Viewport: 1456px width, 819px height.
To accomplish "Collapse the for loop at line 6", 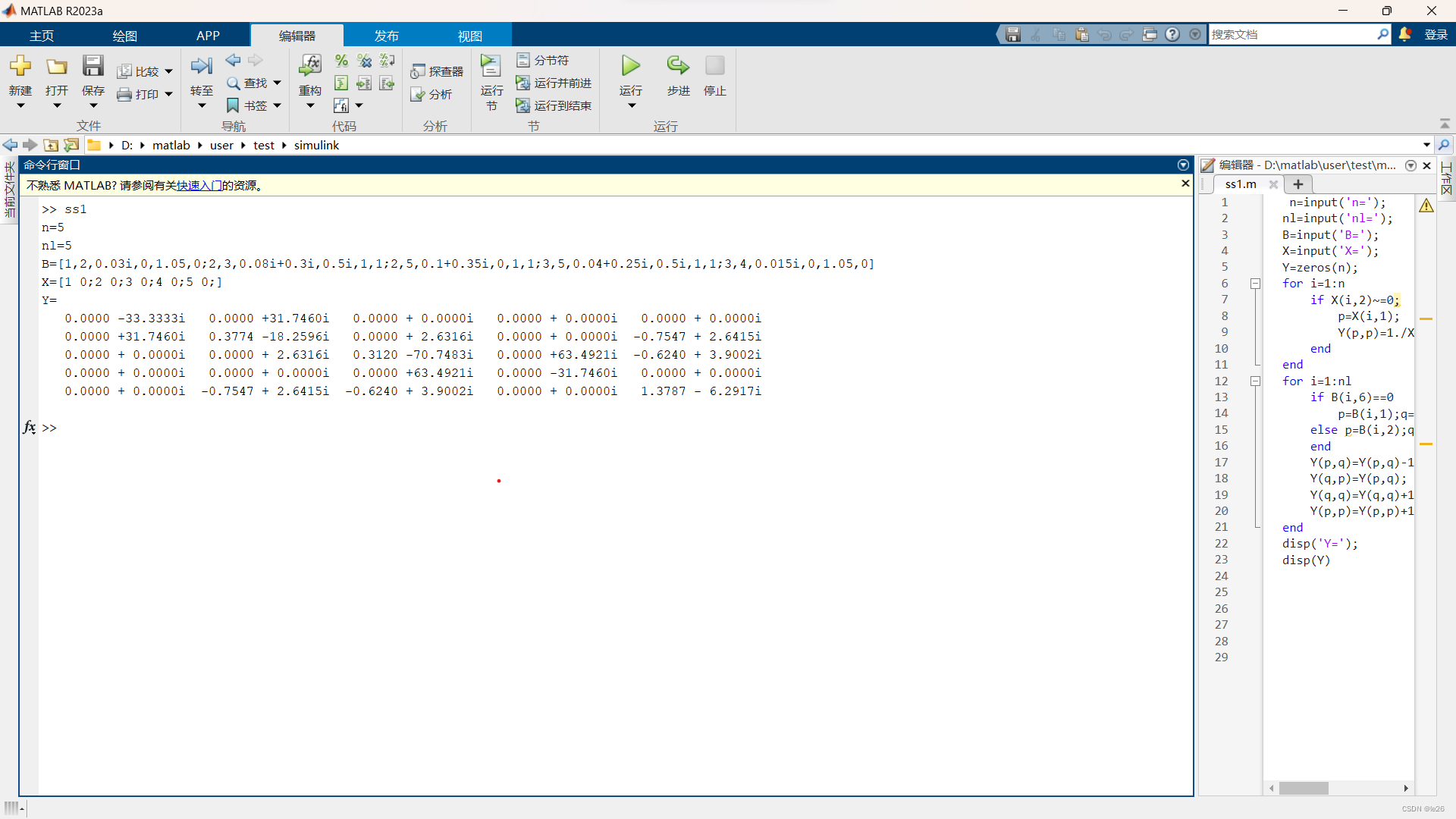I will pos(1255,284).
